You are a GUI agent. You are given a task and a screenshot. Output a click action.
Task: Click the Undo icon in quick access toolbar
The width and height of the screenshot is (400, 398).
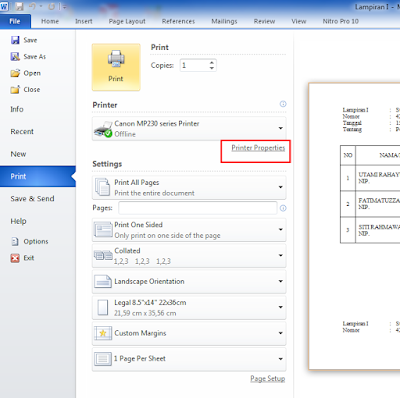32,6
